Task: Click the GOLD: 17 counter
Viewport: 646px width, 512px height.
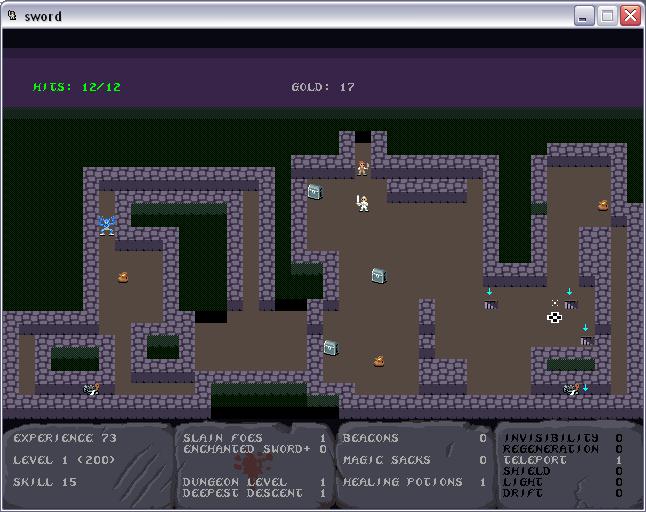Action: [323, 87]
